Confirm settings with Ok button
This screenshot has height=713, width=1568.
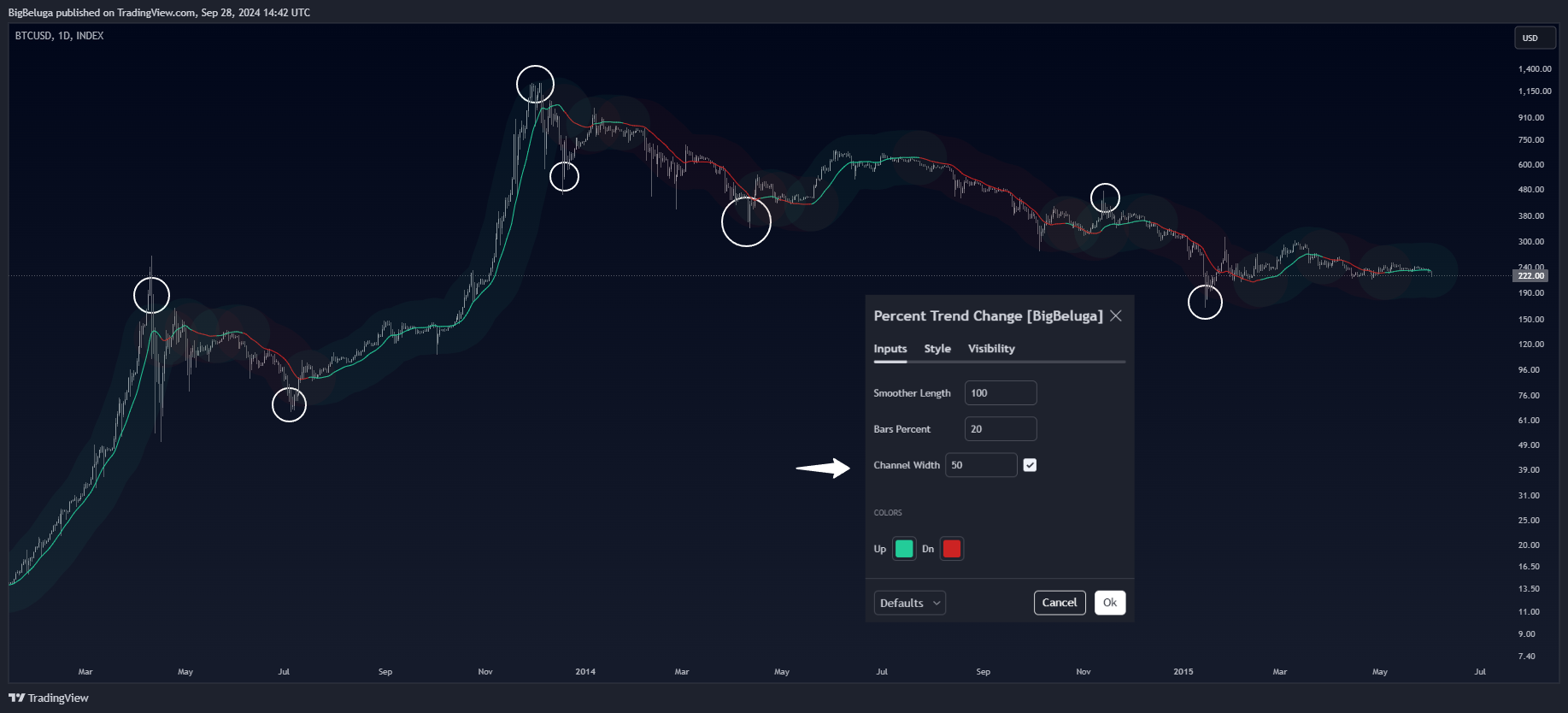click(x=1110, y=603)
